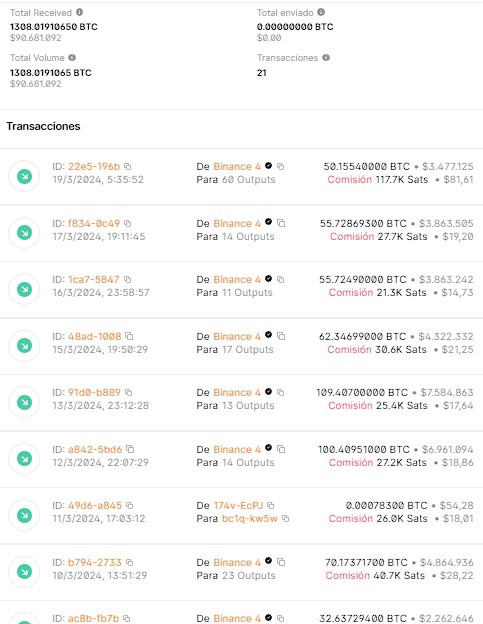Click info icon next to Total Received
This screenshot has width=483, height=624.
point(80,12)
